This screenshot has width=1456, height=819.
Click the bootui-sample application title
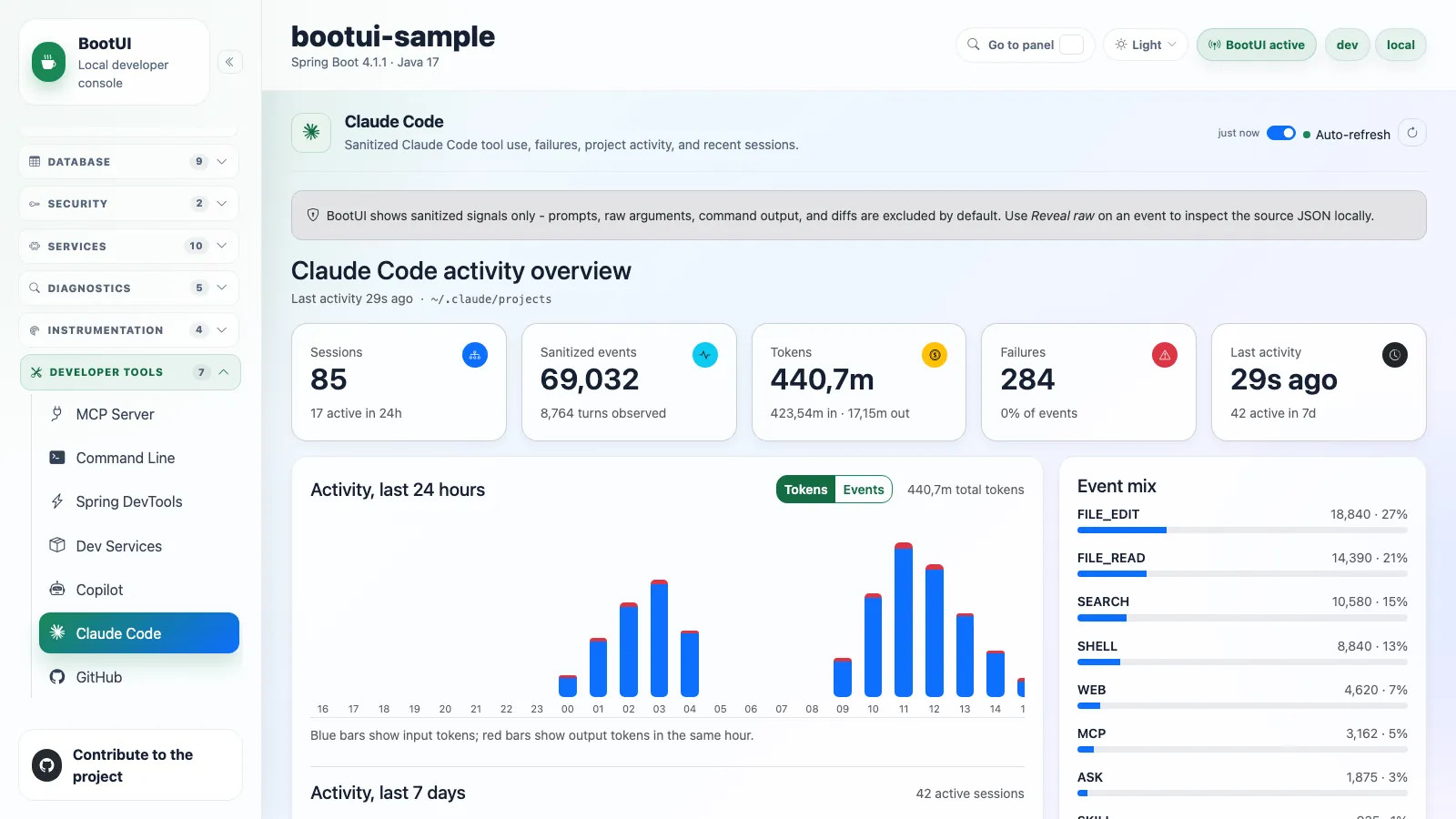(393, 36)
